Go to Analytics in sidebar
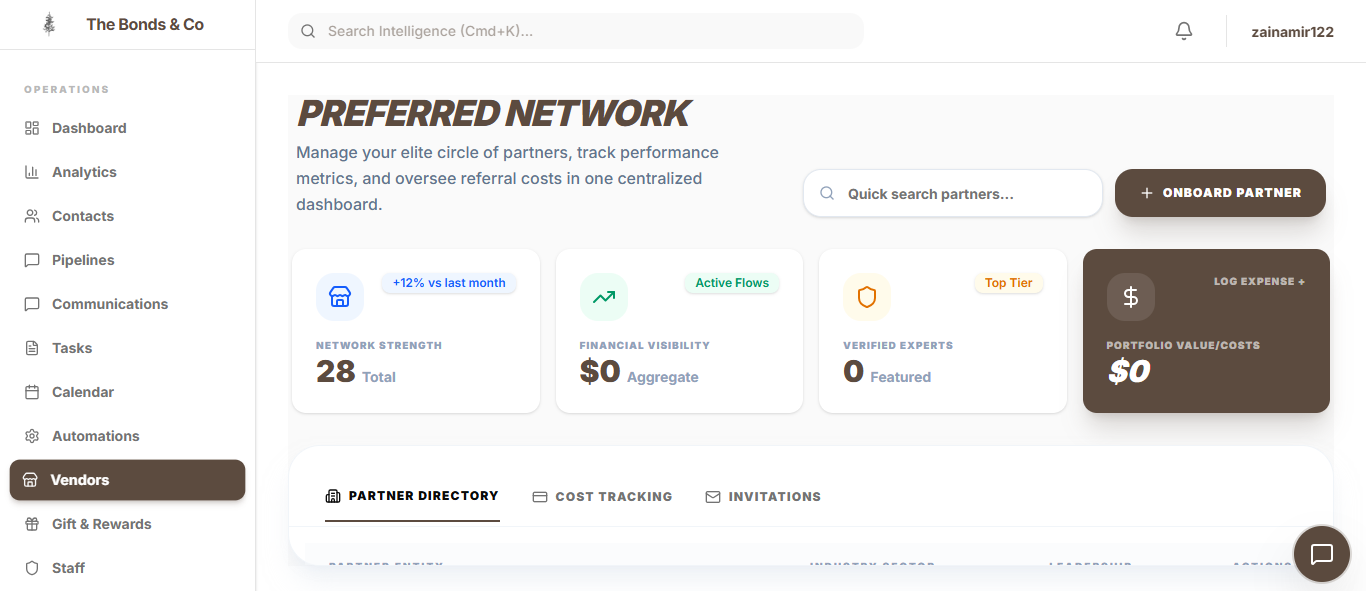 coord(84,172)
